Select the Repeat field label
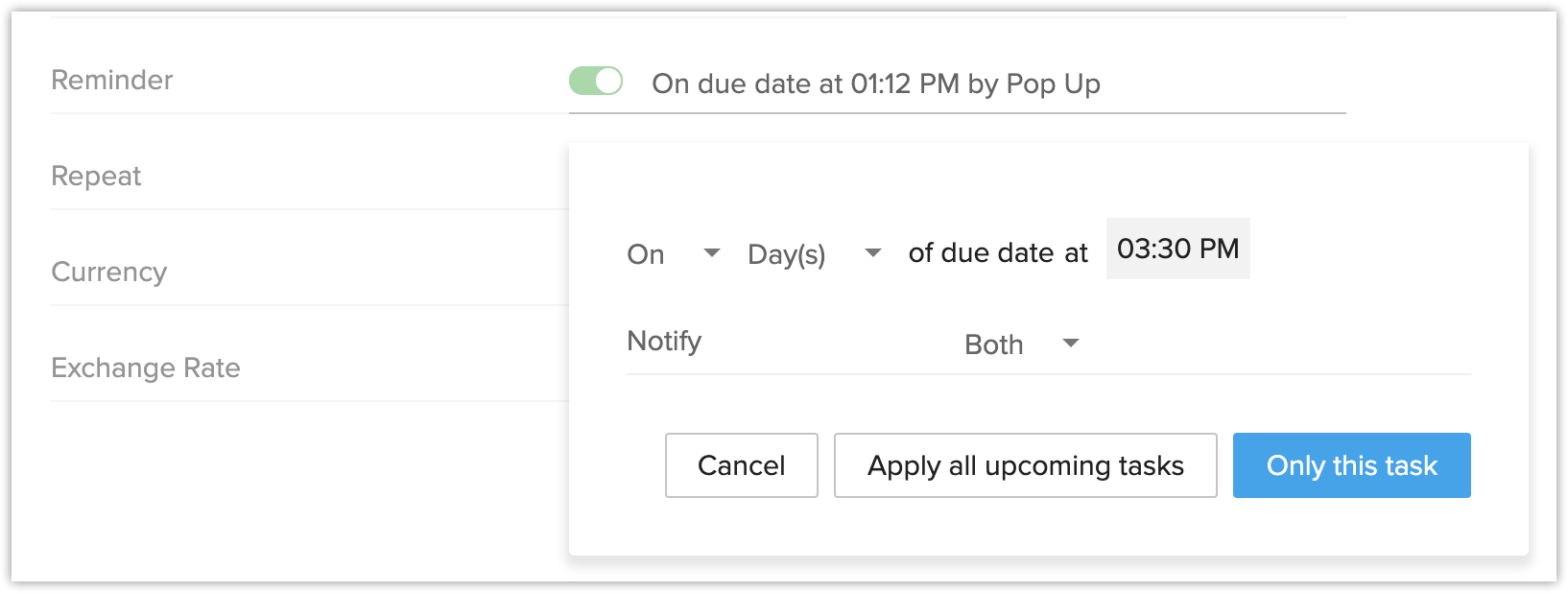Image resolution: width=1568 pixels, height=593 pixels. pyautogui.click(x=96, y=177)
